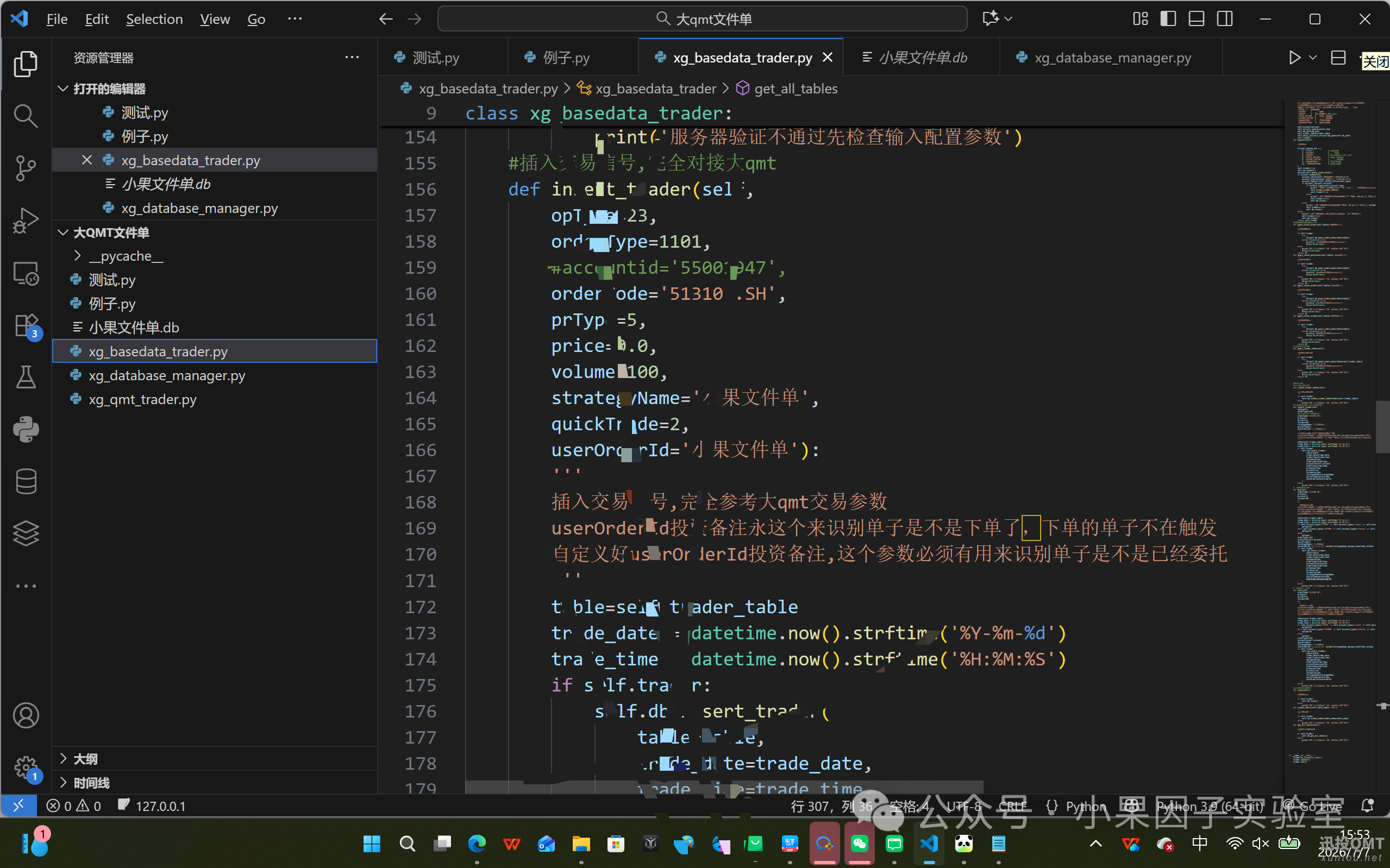Click the Python 3.9 interpreter selector
This screenshot has height=868, width=1390.
[1210, 806]
